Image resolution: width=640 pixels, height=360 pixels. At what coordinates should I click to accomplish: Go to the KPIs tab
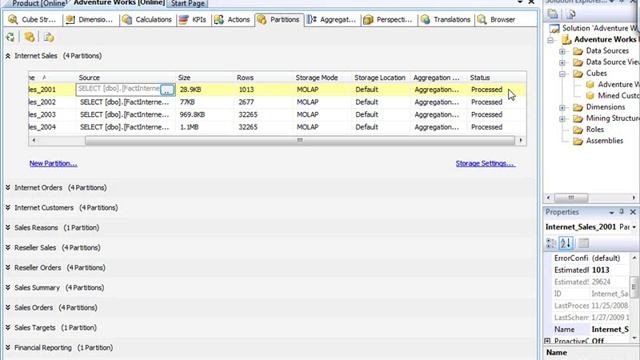click(x=193, y=20)
